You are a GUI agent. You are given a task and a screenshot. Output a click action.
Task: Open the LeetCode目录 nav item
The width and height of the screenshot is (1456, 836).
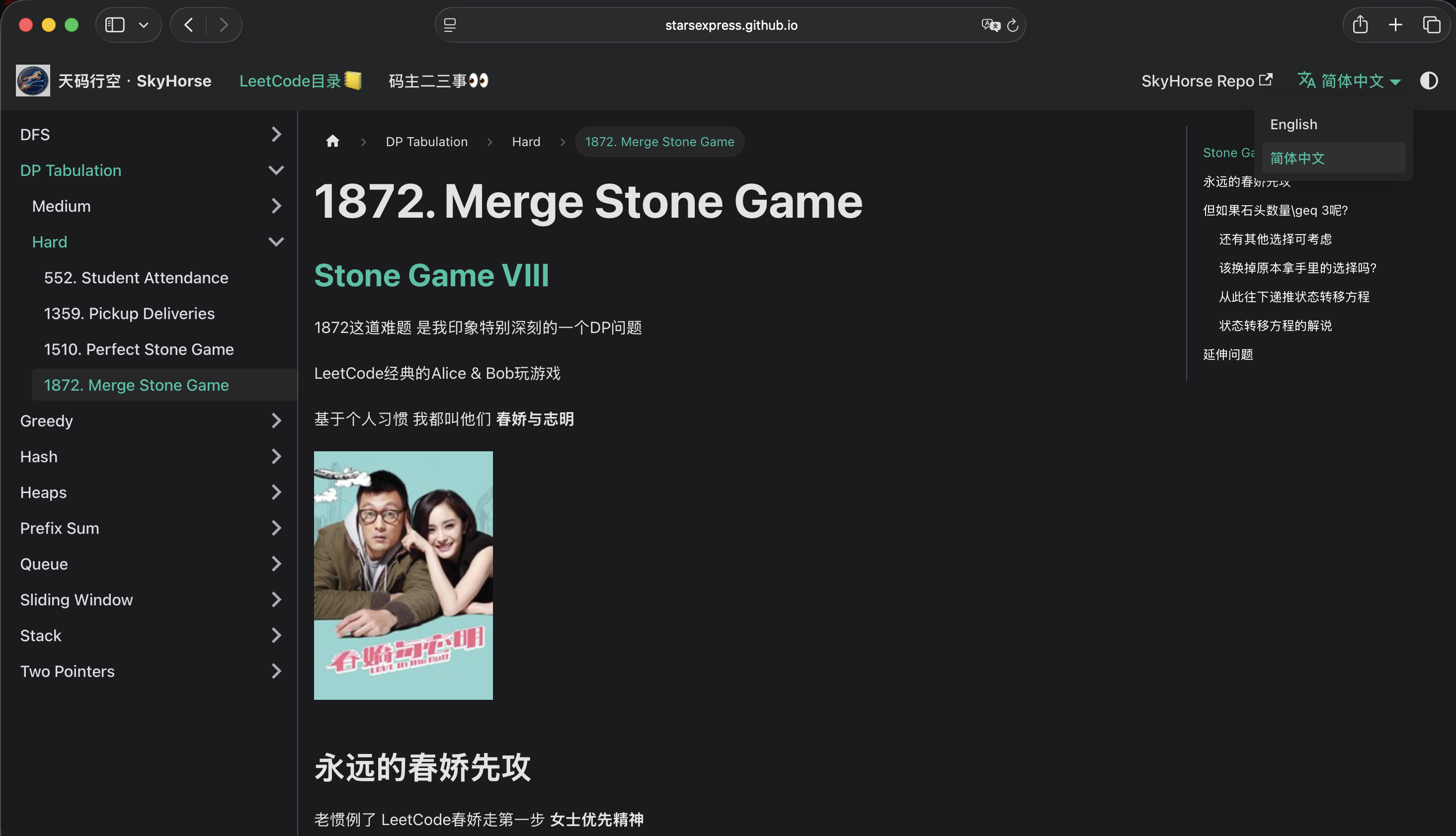click(x=300, y=81)
